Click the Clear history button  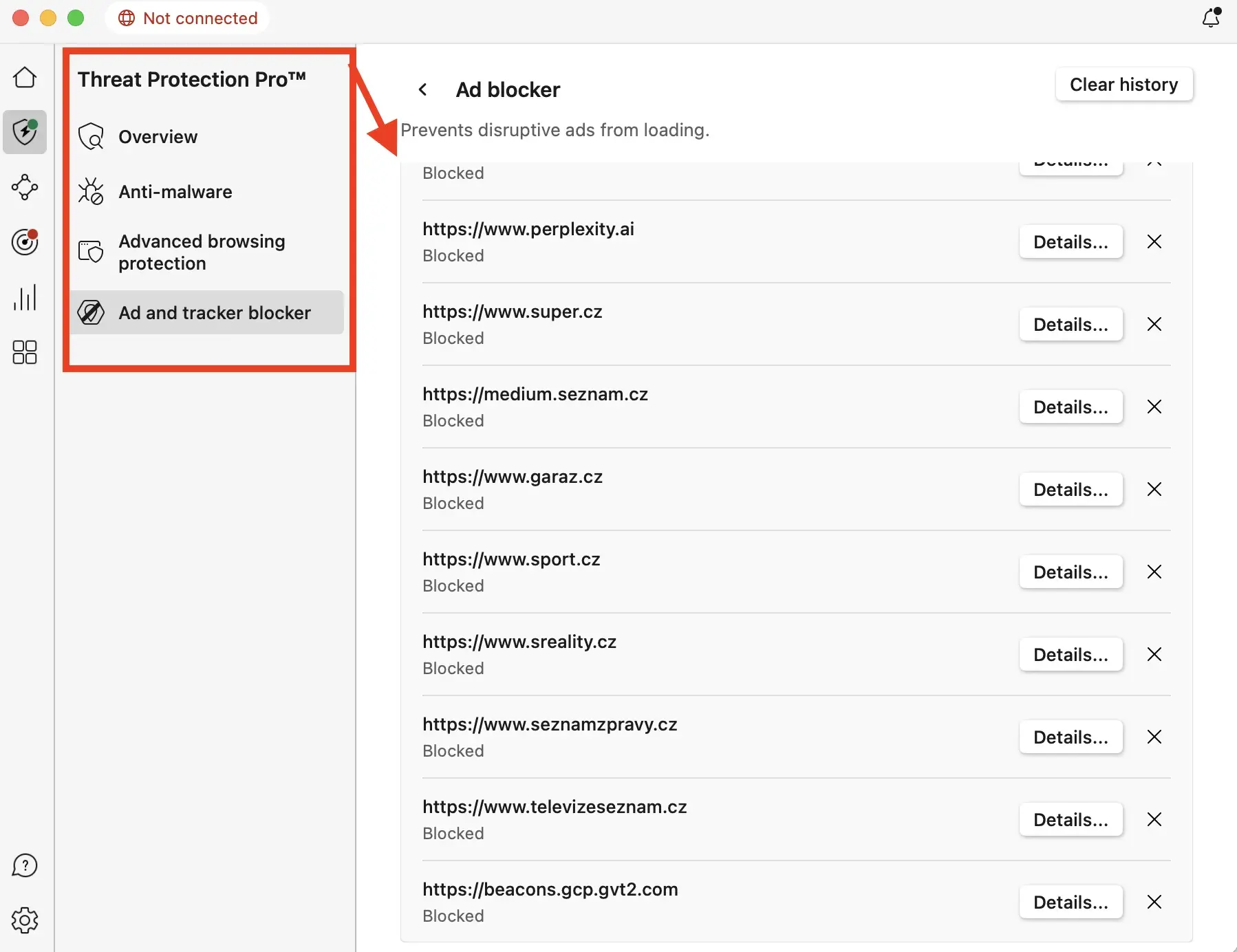pyautogui.click(x=1123, y=84)
